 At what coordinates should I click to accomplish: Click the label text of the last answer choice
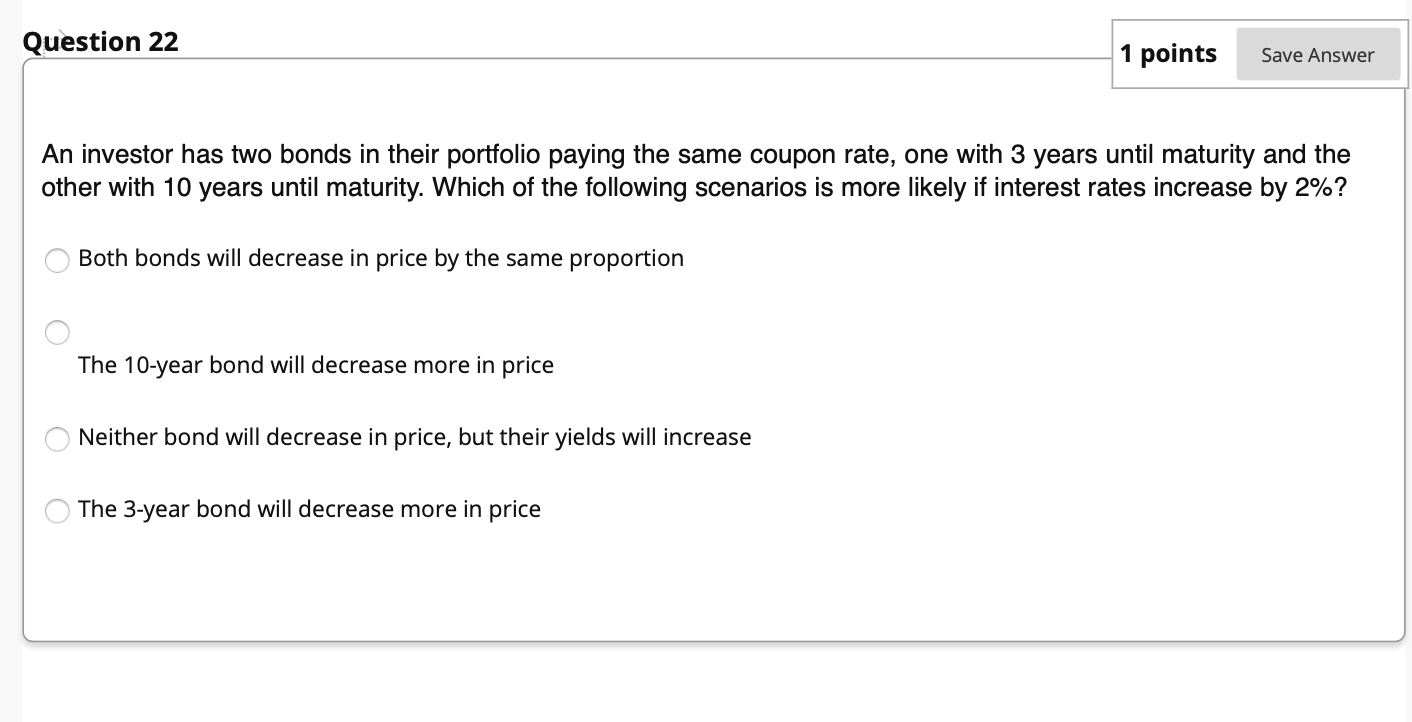point(308,509)
